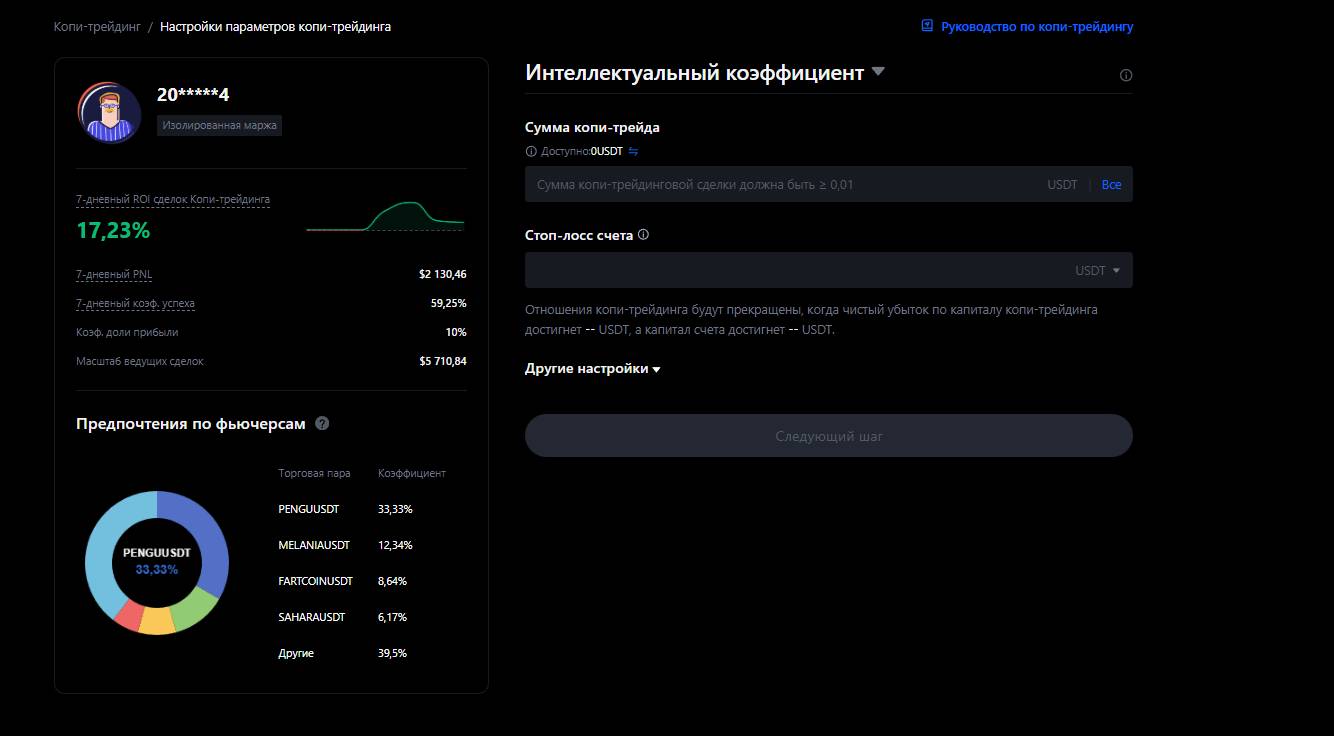The image size is (1334, 736).
Task: Click the transfer arrows icon next to 0USDT
Action: click(x=633, y=152)
